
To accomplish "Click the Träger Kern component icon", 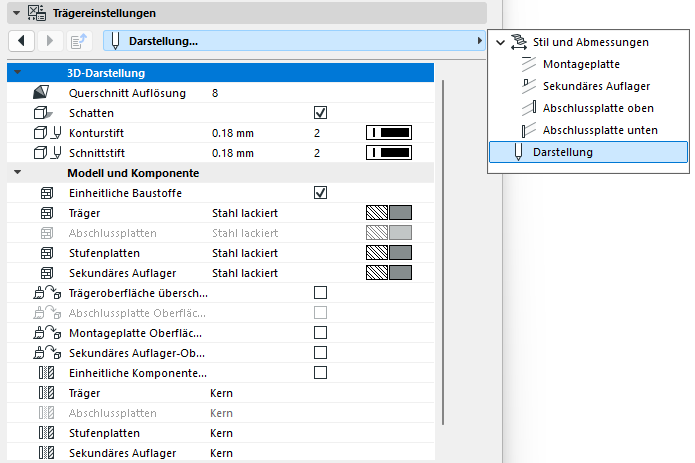I will pyautogui.click(x=47, y=393).
